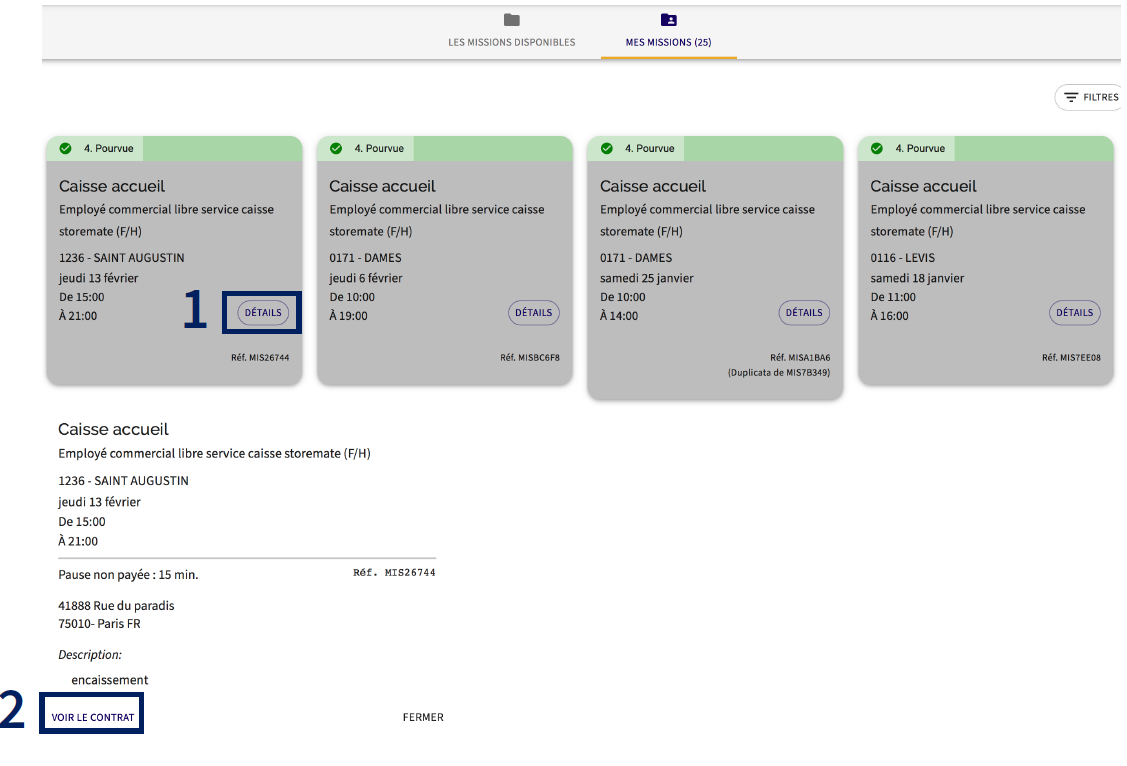Click the folder icon above Les Missions Disponibles
The image size is (1127, 766).
tap(512, 20)
